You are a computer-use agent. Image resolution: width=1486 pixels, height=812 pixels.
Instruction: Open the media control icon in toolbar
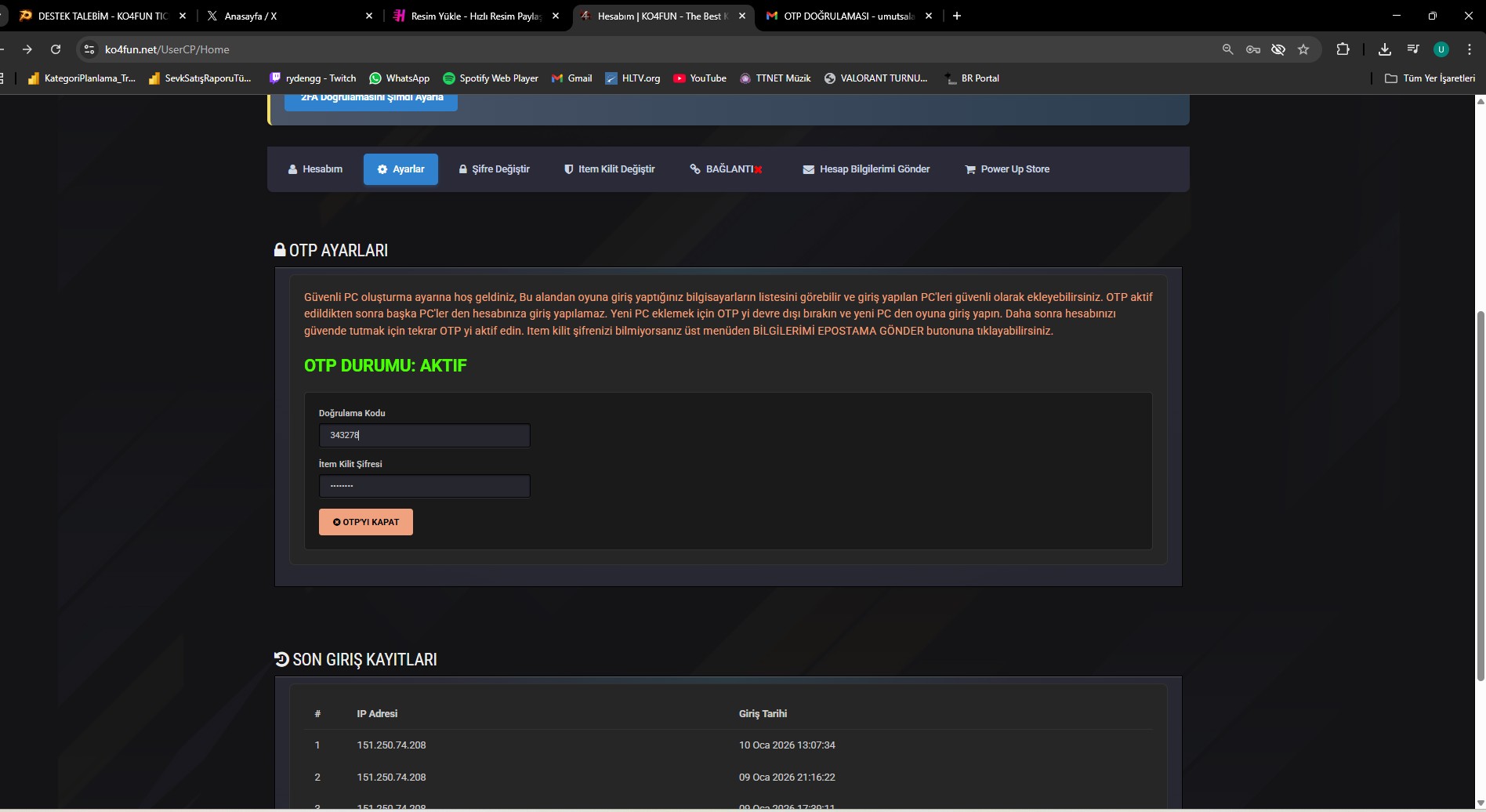[x=1413, y=49]
